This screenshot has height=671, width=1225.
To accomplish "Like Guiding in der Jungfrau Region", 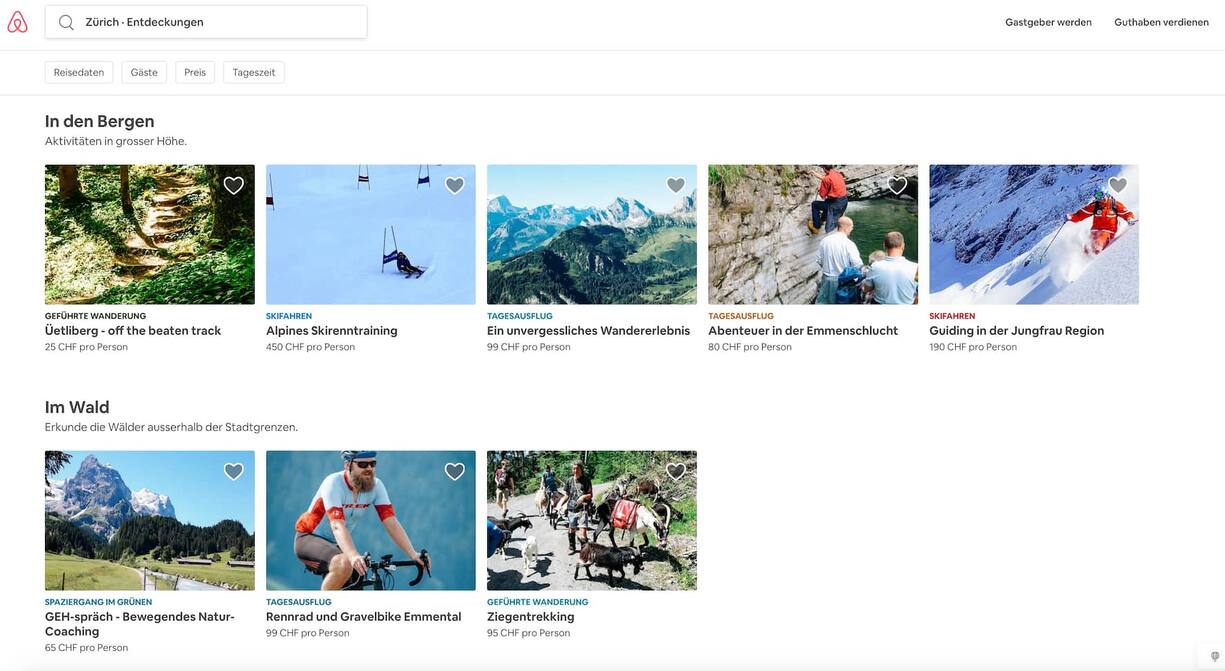I will pyautogui.click(x=1118, y=186).
